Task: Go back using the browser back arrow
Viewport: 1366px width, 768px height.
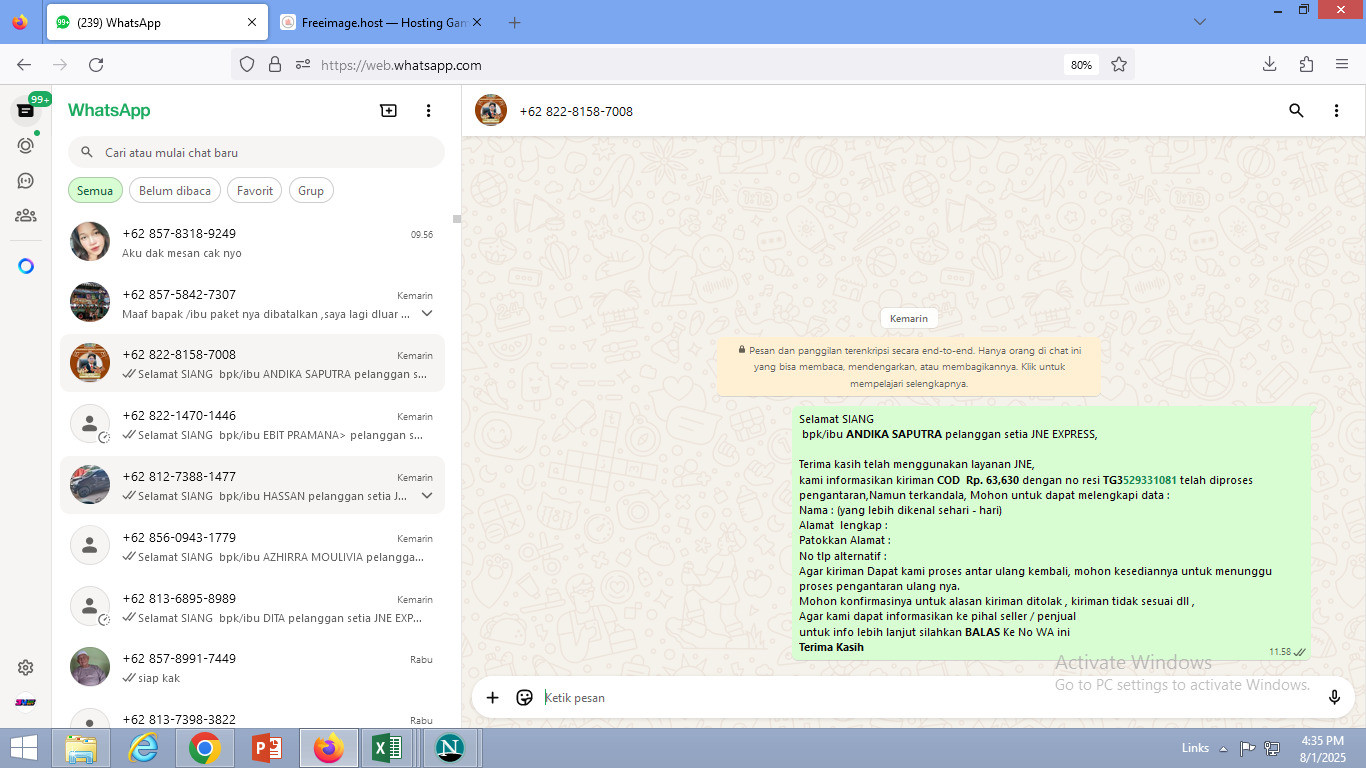Action: [24, 65]
